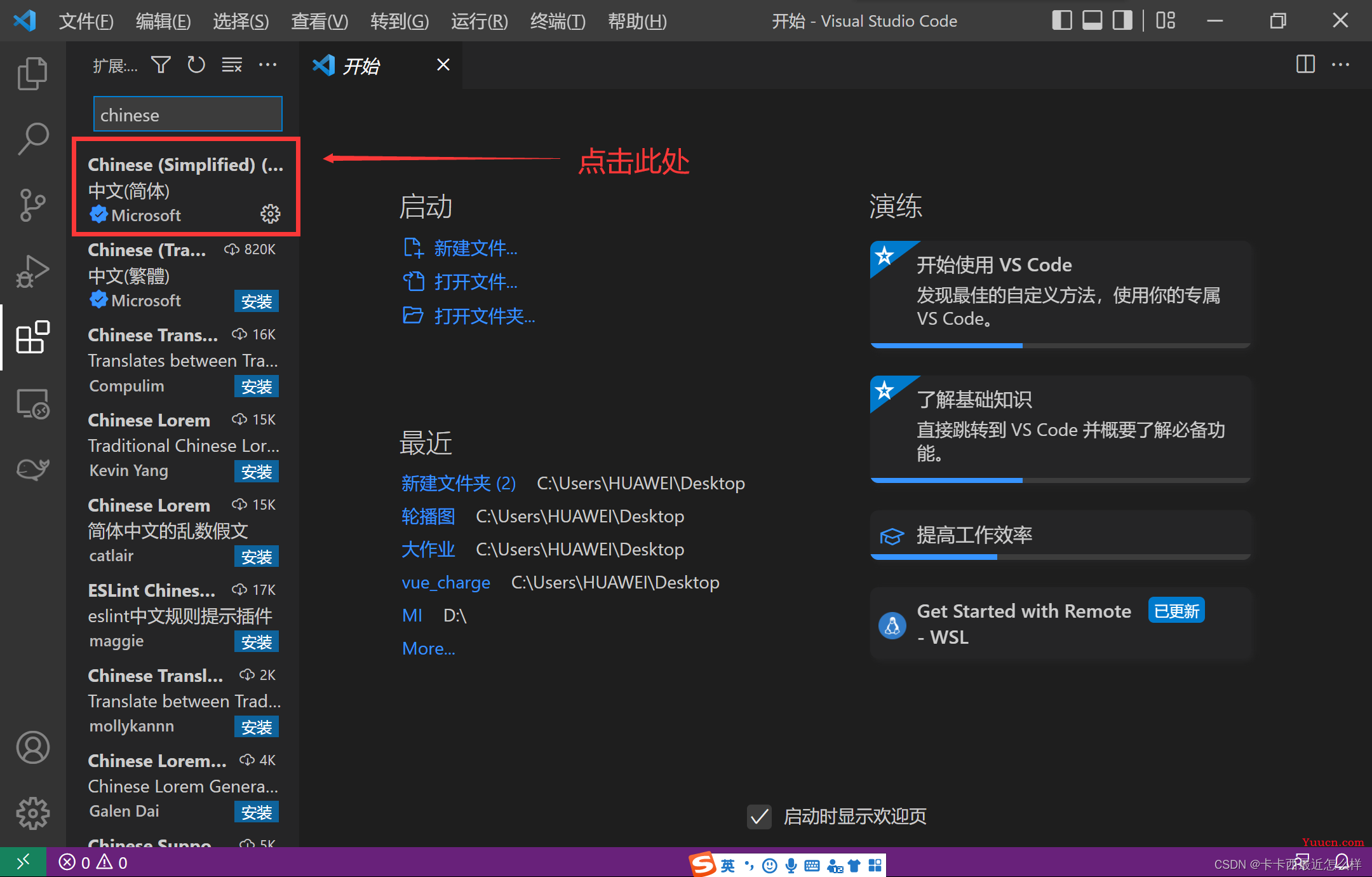
Task: Open 提高工作效率 walkthrough card
Action: point(1060,535)
